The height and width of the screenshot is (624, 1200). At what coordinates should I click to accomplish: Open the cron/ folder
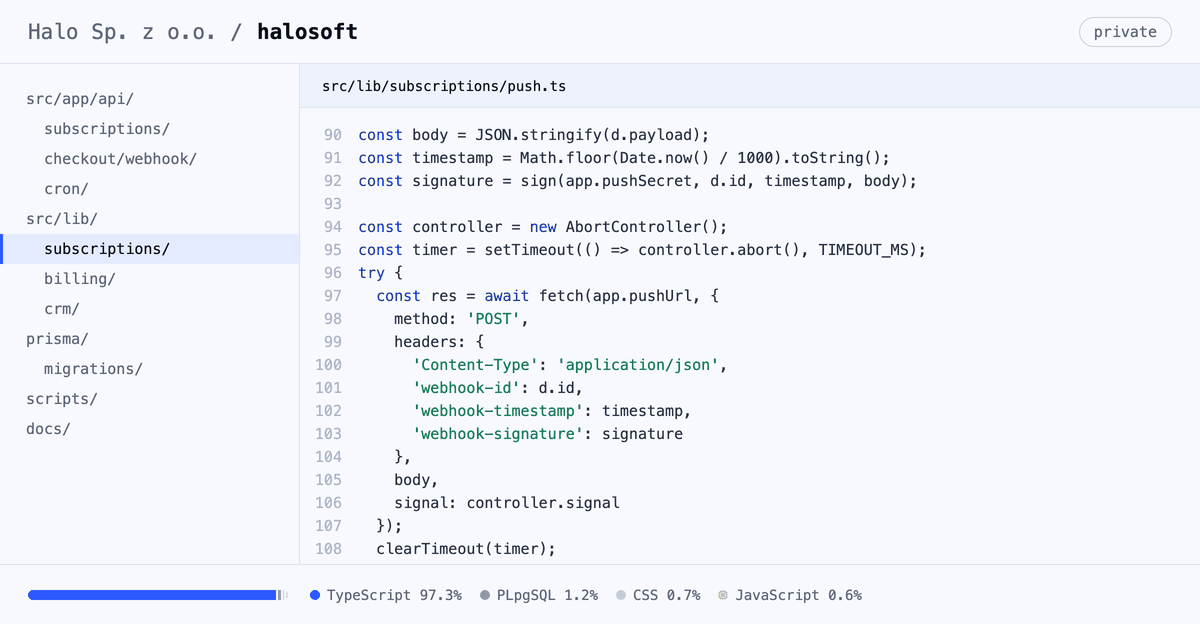coord(66,189)
